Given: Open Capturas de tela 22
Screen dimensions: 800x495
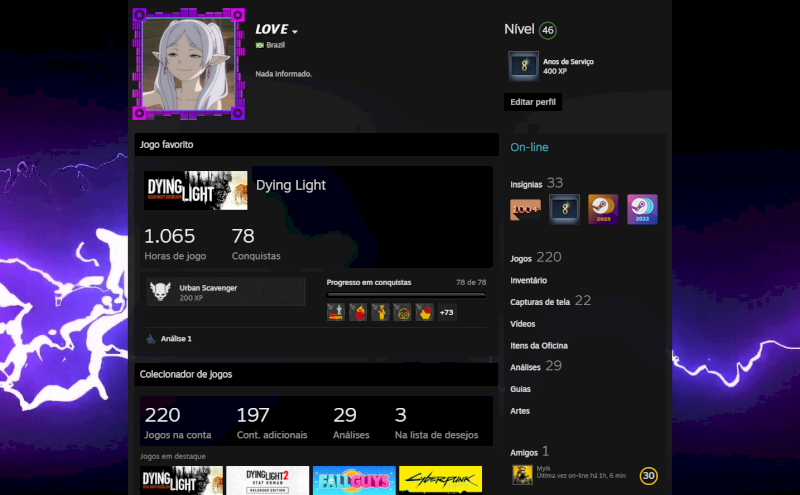Looking at the screenshot, I should point(551,301).
